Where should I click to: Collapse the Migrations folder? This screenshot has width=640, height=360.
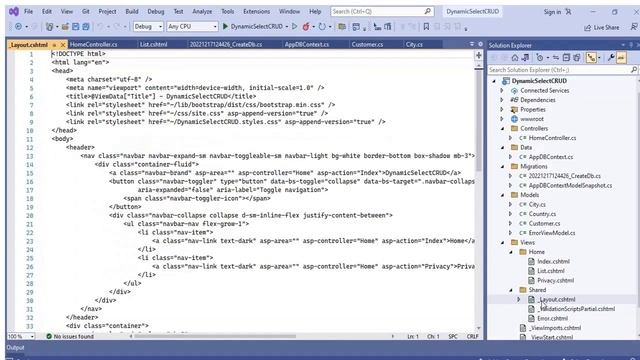click(502, 167)
